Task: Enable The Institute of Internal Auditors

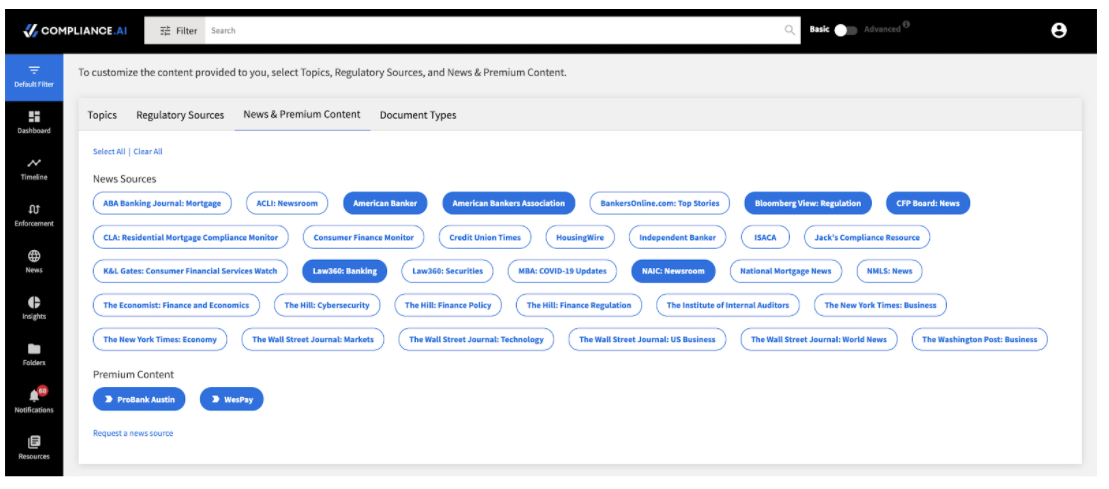Action: tap(728, 305)
